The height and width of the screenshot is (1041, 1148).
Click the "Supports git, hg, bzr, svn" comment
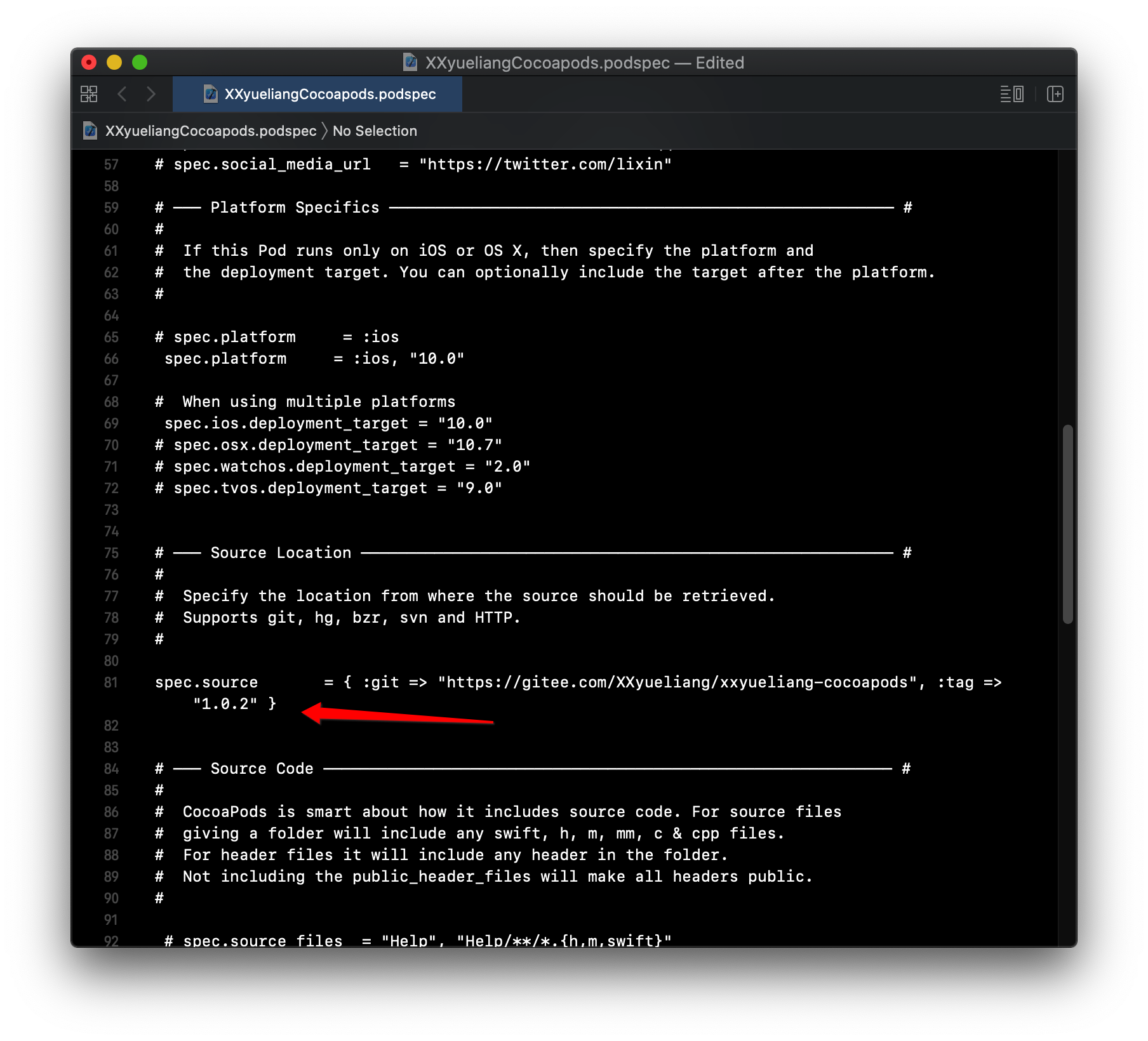pyautogui.click(x=338, y=618)
